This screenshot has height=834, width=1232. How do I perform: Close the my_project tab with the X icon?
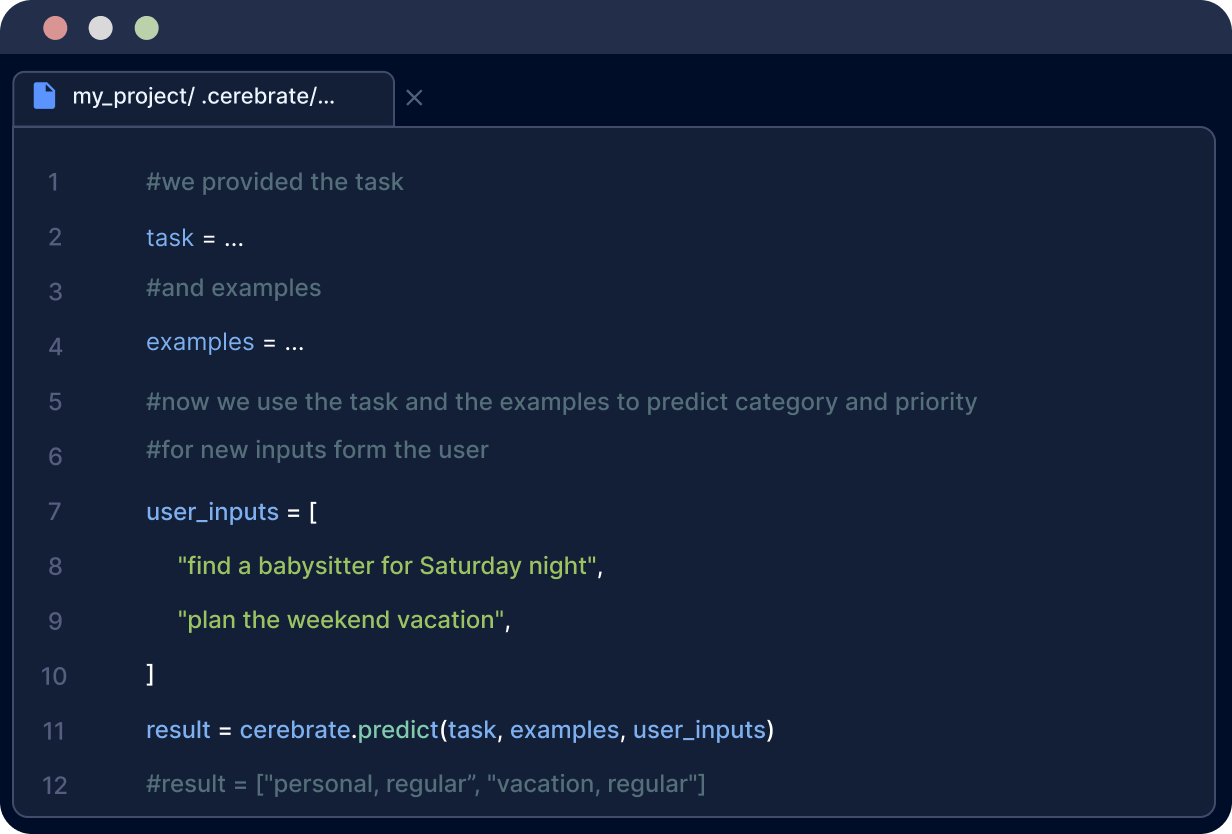pyautogui.click(x=414, y=97)
